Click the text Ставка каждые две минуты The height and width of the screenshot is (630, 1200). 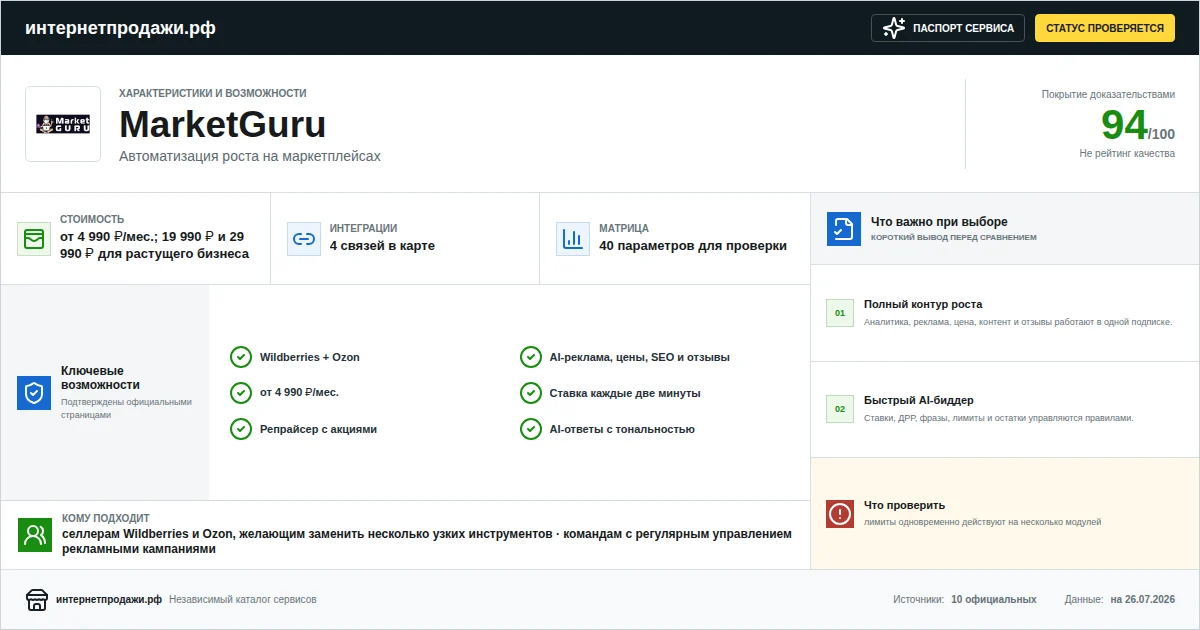click(625, 393)
